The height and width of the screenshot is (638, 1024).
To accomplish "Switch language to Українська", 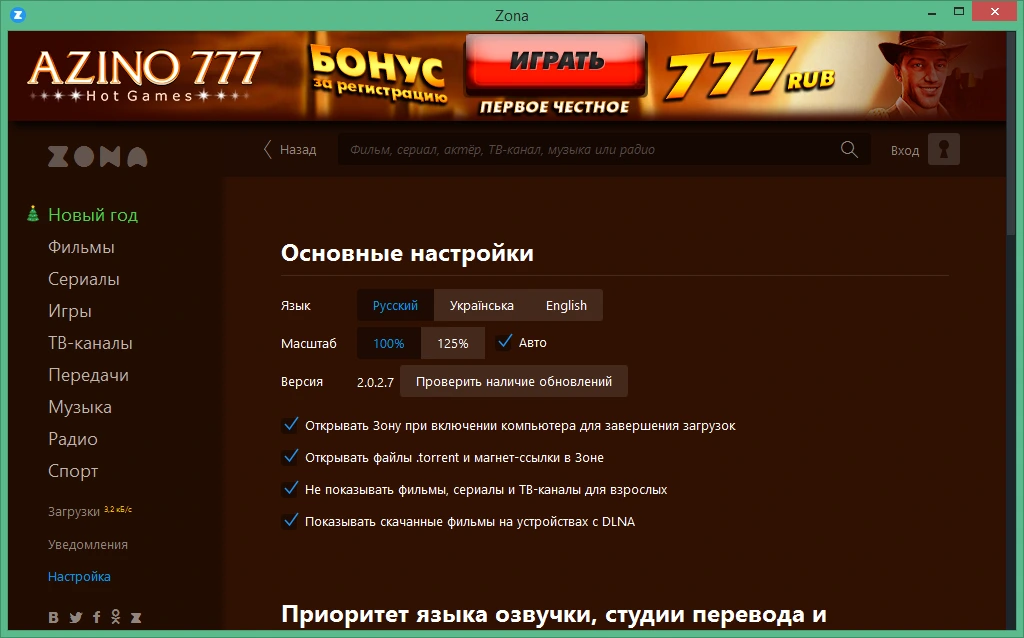I will 481,306.
